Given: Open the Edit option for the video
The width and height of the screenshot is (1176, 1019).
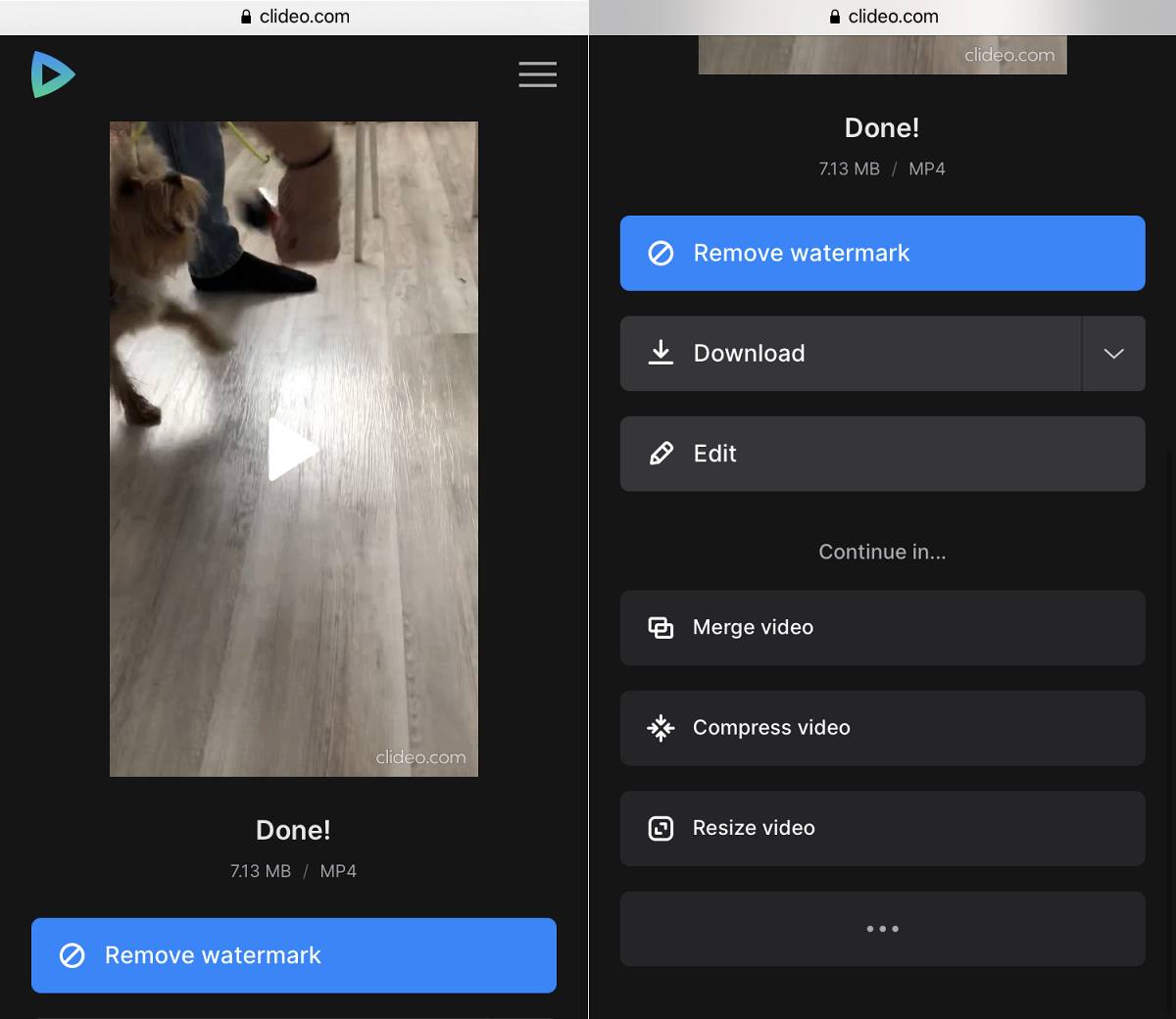Looking at the screenshot, I should click(882, 454).
